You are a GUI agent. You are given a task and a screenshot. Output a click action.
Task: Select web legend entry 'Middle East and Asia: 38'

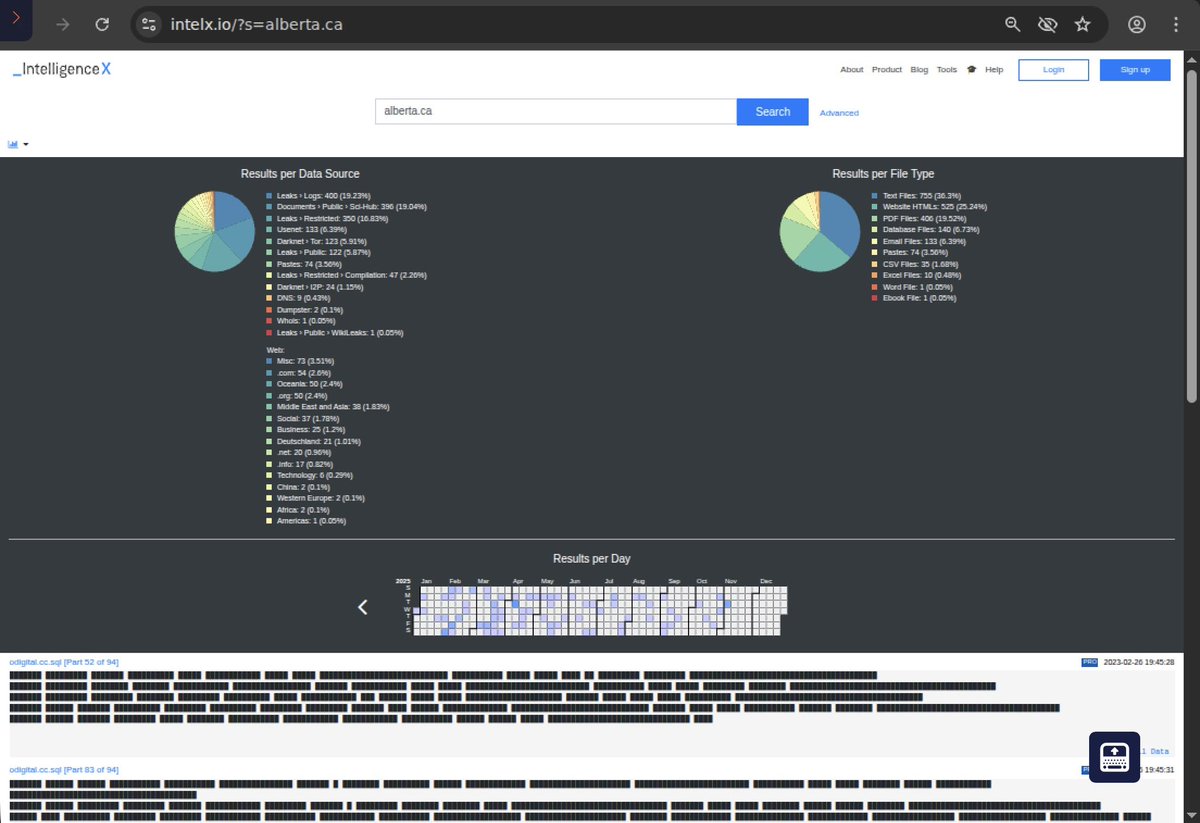point(333,407)
